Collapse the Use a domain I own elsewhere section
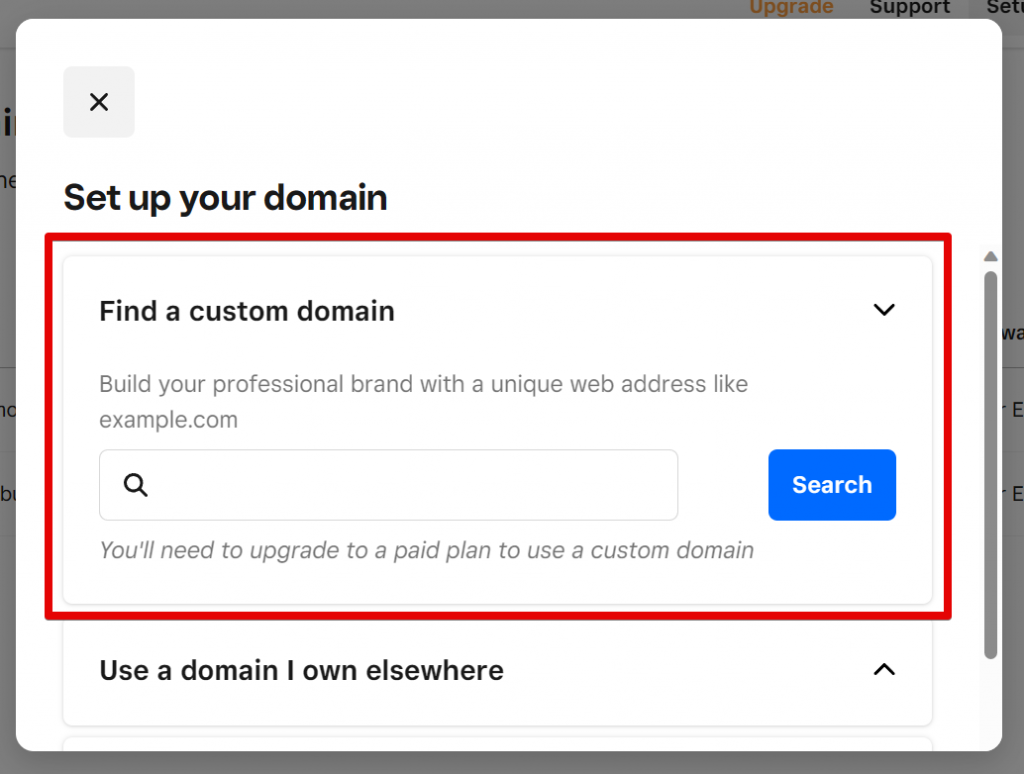The height and width of the screenshot is (774, 1024). click(883, 670)
